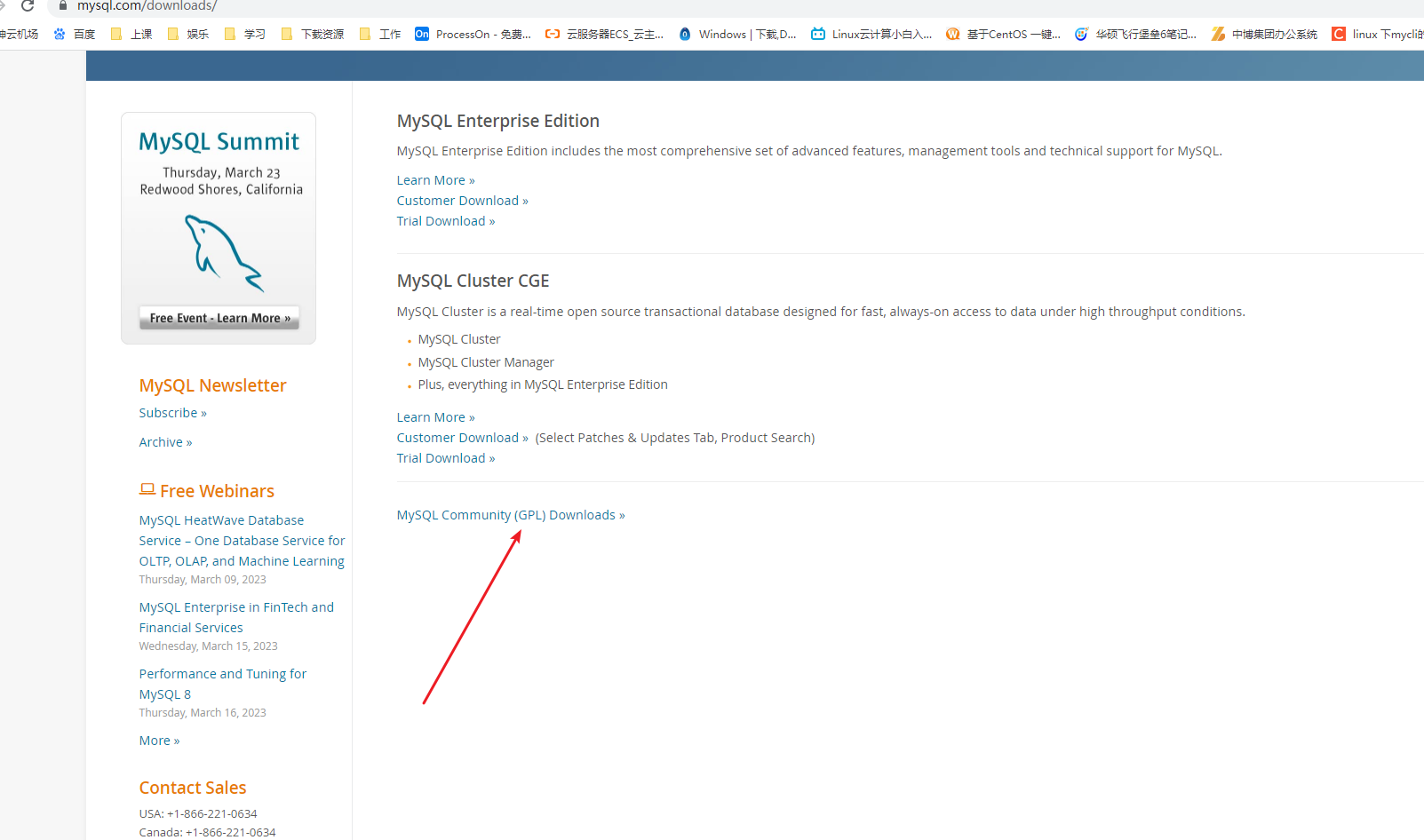This screenshot has width=1424, height=840.
Task: Click the MySQL dolphin logo image
Action: [x=224, y=253]
